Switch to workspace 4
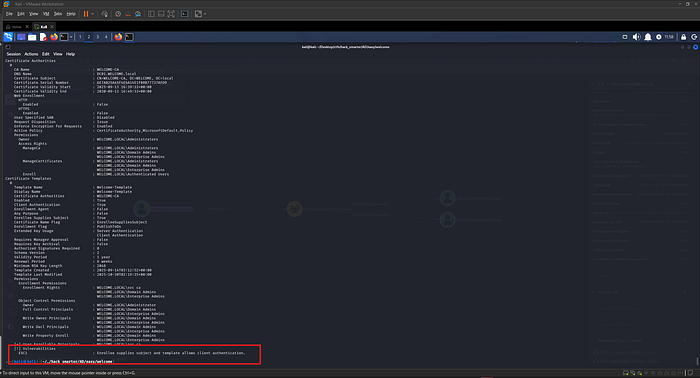 [x=106, y=37]
